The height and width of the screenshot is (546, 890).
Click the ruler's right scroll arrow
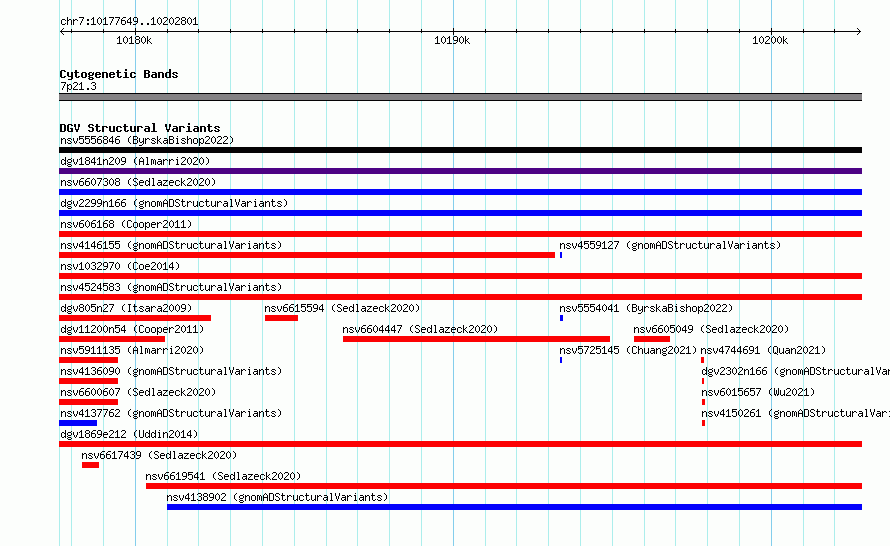click(x=858, y=32)
